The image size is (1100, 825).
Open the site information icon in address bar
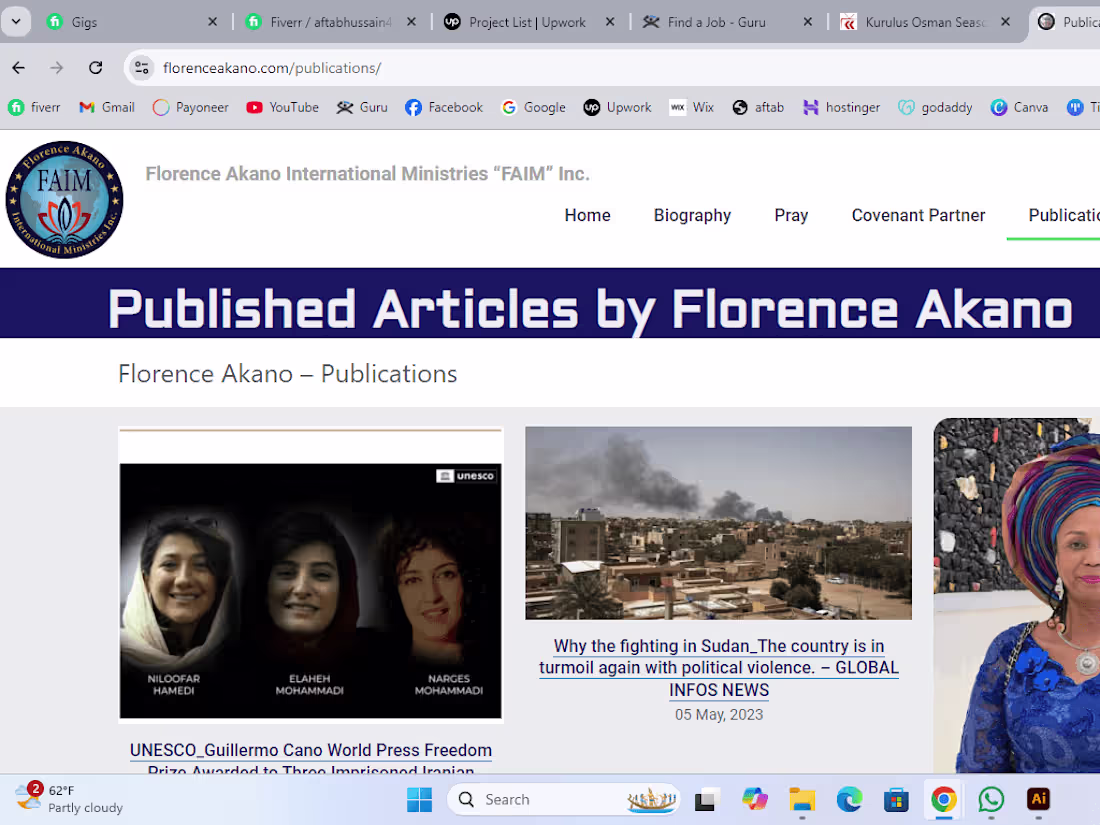tap(142, 68)
